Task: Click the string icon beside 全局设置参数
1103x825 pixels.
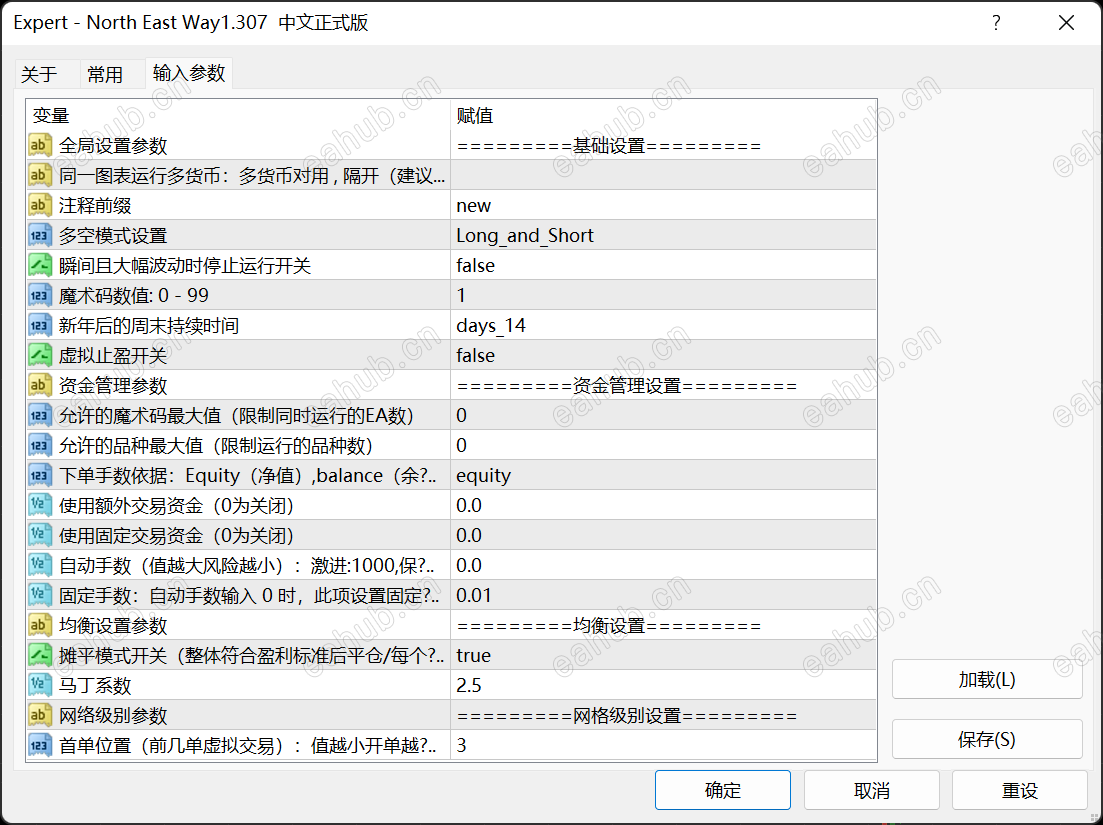Action: [x=40, y=146]
